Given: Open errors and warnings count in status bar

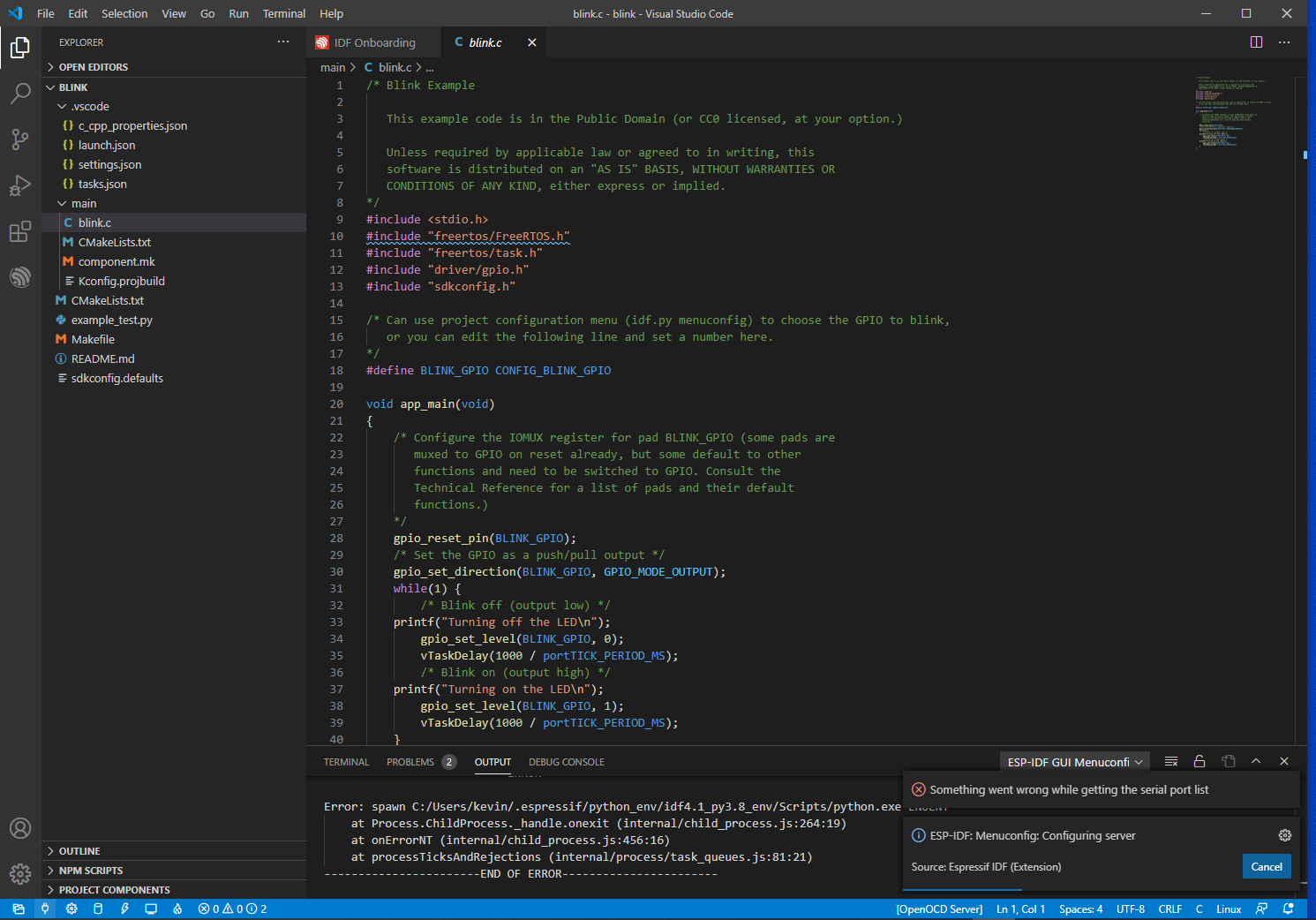Looking at the screenshot, I should tap(233, 909).
